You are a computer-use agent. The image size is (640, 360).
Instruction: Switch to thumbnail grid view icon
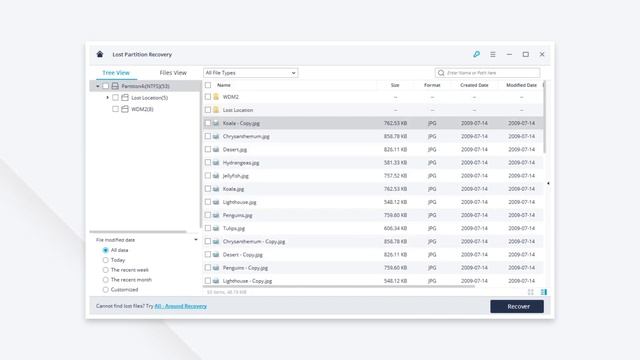coord(531,292)
